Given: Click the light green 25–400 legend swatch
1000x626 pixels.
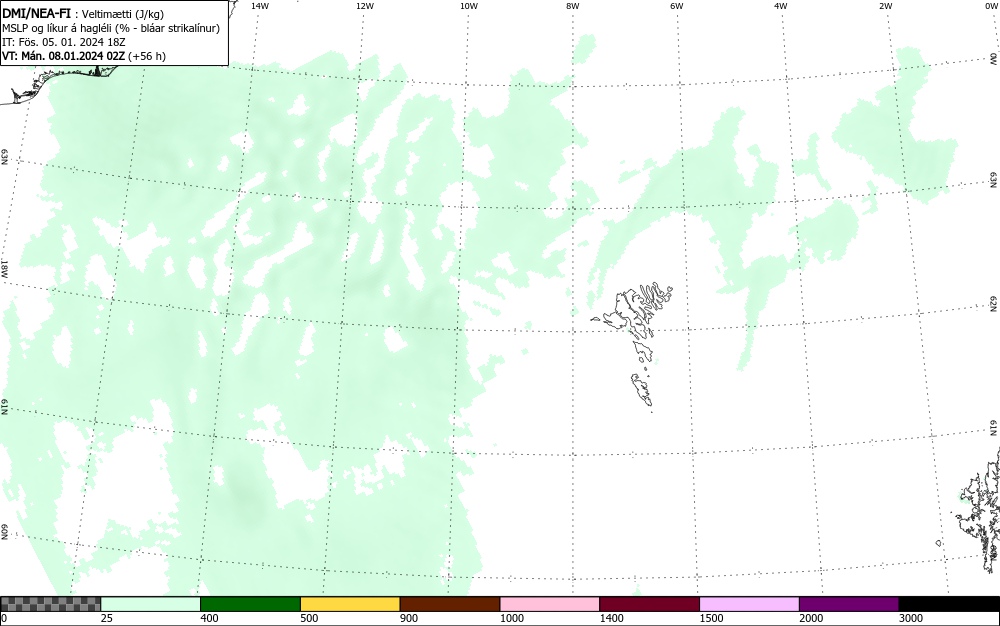Looking at the screenshot, I should click(151, 604).
